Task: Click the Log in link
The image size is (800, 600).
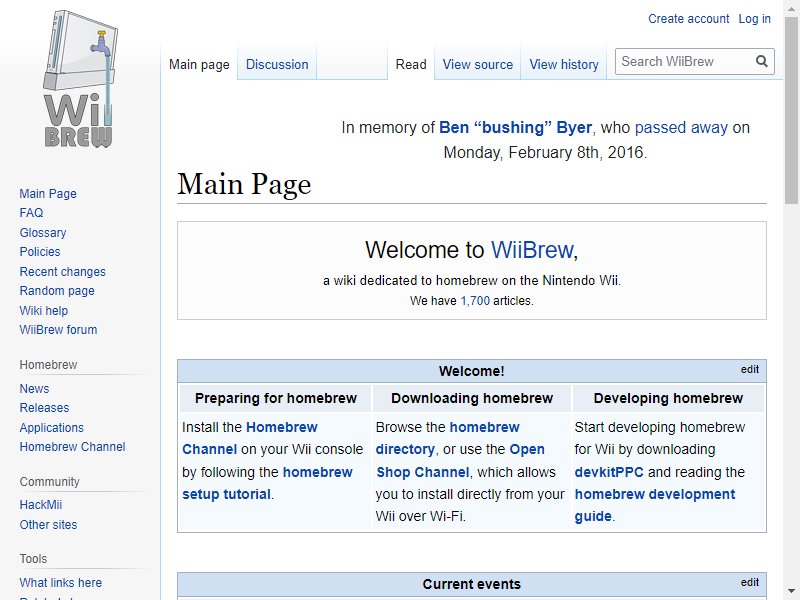Action: 755,19
